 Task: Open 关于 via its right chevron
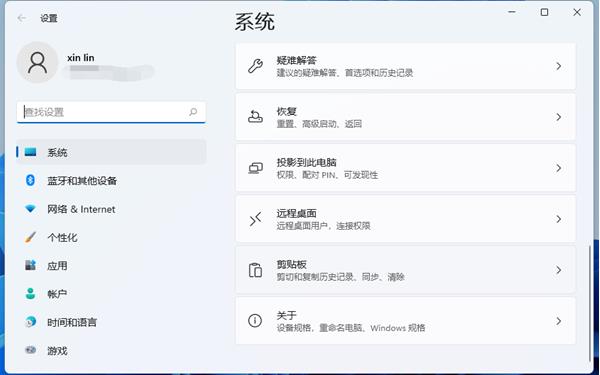pos(559,321)
